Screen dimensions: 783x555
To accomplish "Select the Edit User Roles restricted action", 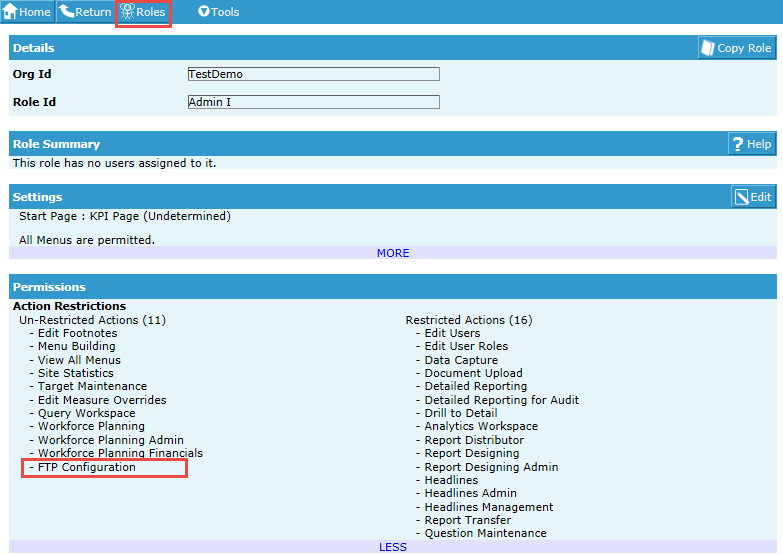I will pyautogui.click(x=466, y=346).
